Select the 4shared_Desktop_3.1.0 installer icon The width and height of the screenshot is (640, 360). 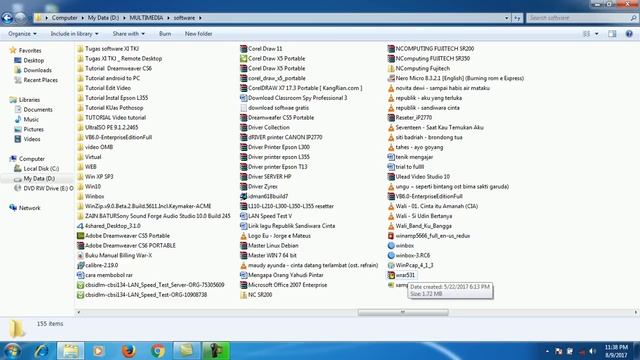click(80, 226)
